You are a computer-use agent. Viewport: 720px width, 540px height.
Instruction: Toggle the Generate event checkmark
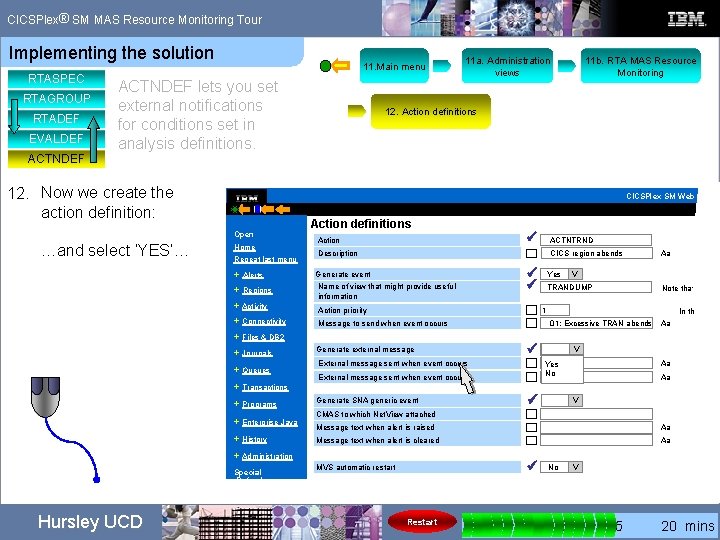[531, 272]
